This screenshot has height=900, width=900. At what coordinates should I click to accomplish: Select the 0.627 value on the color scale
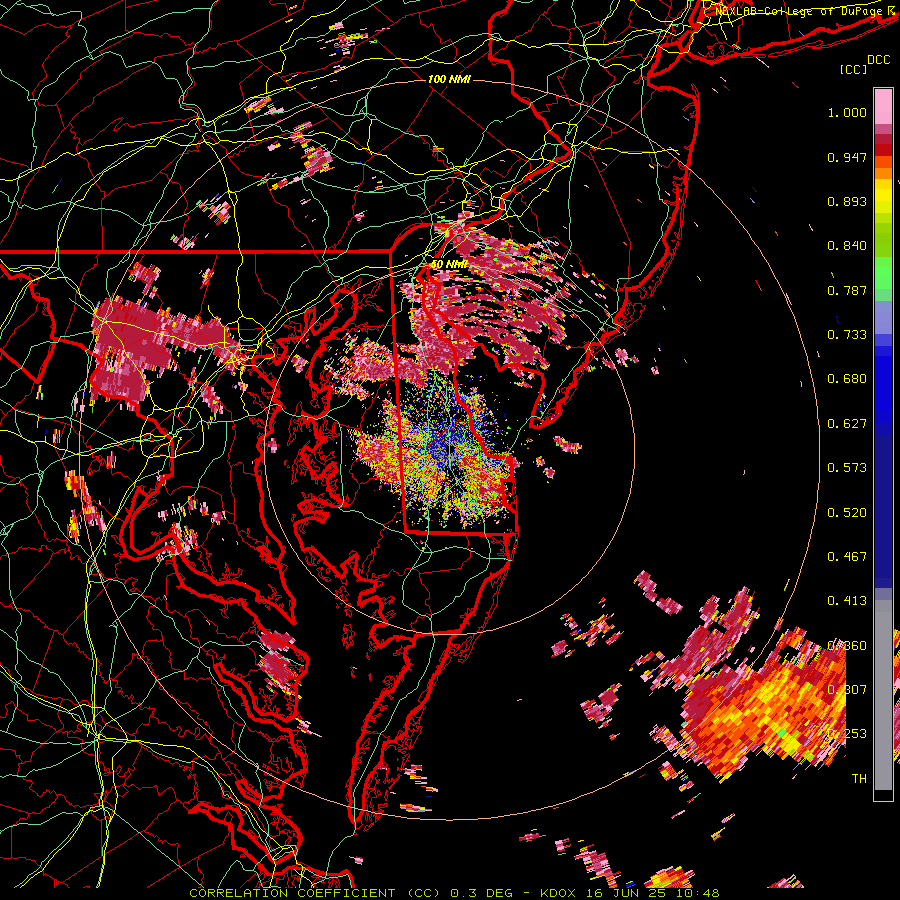pos(847,424)
